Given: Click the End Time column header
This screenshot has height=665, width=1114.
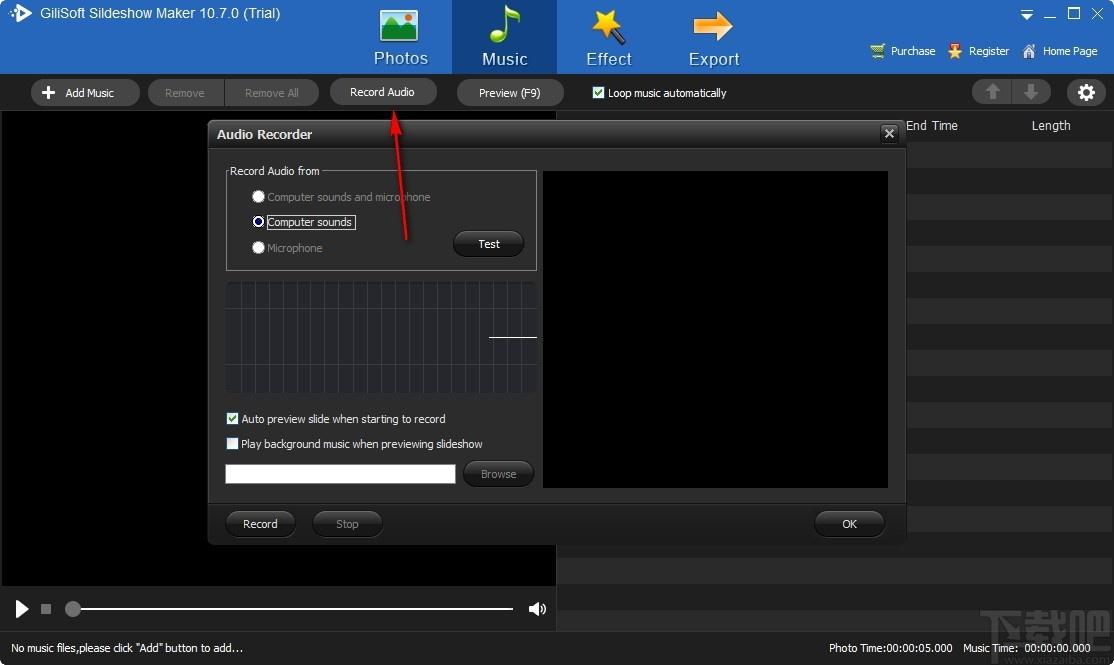Looking at the screenshot, I should [x=931, y=126].
